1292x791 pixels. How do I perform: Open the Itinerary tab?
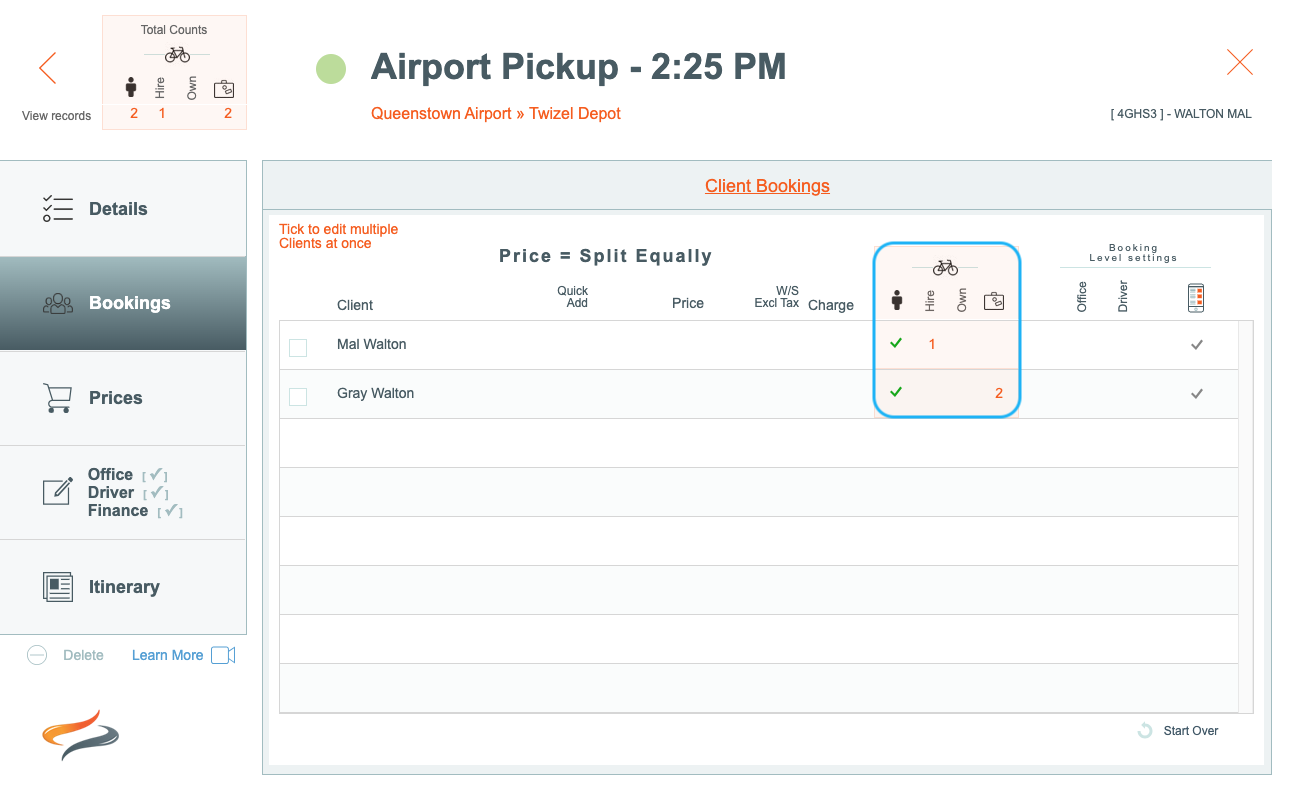(123, 587)
